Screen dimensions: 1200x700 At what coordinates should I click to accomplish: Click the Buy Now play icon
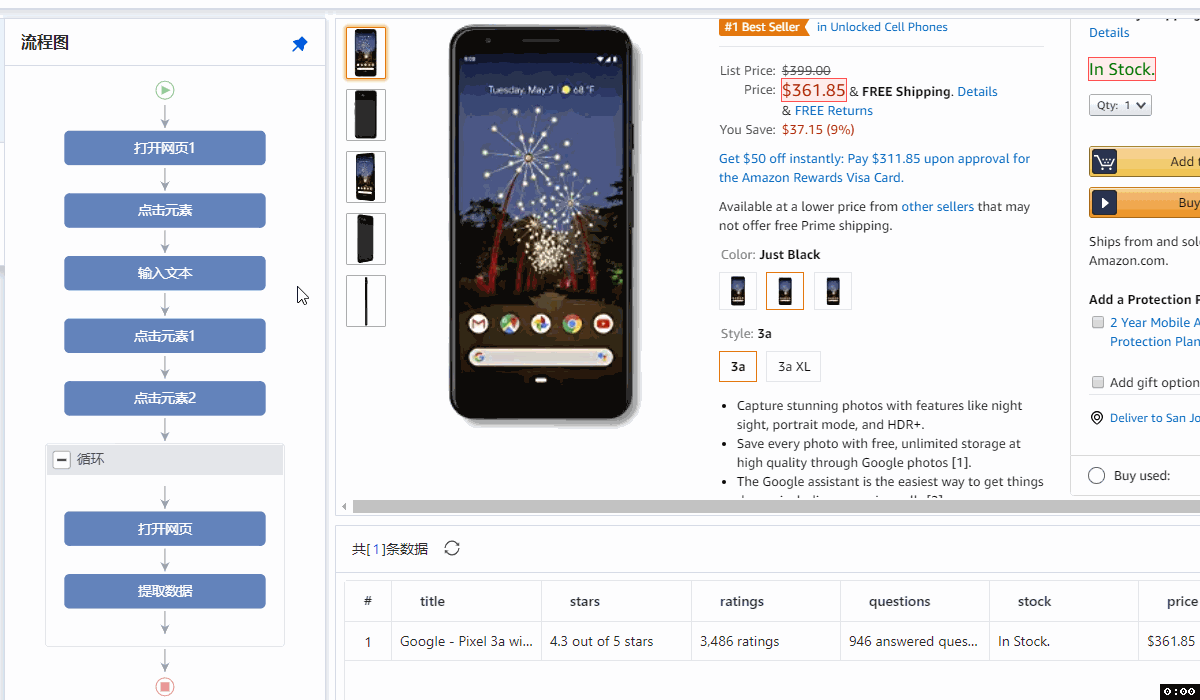(x=1104, y=203)
